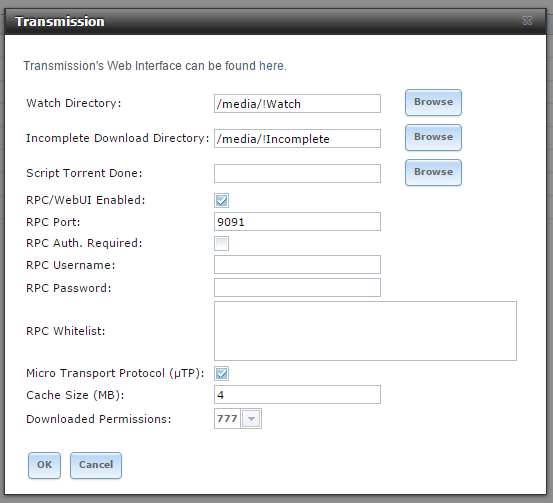Browse for the Script Torrent Done file
553x503 pixels.
[x=433, y=172]
